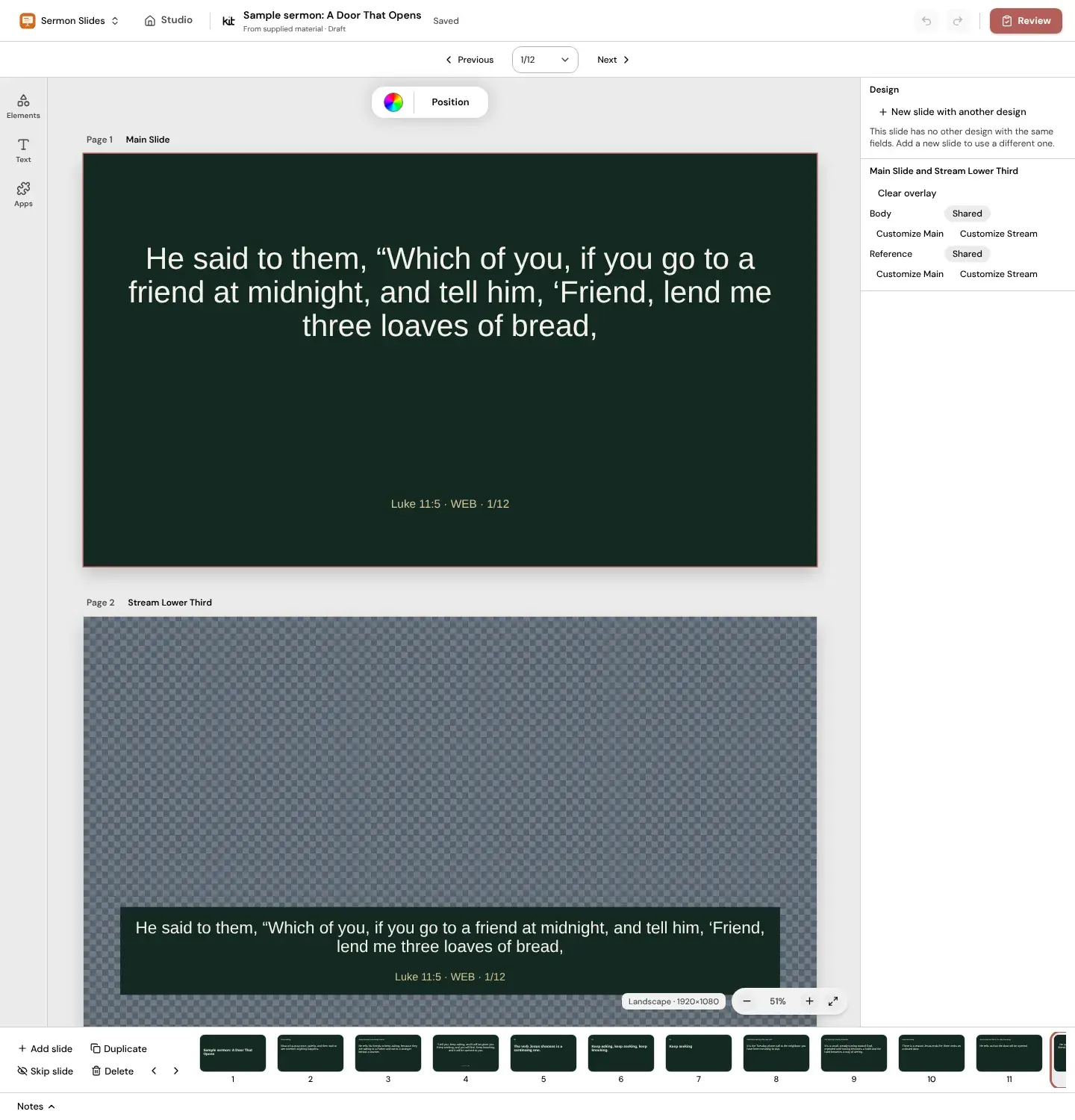The width and height of the screenshot is (1075, 1120).
Task: Select slide thumbnail 11
Action: pyautogui.click(x=1009, y=1054)
